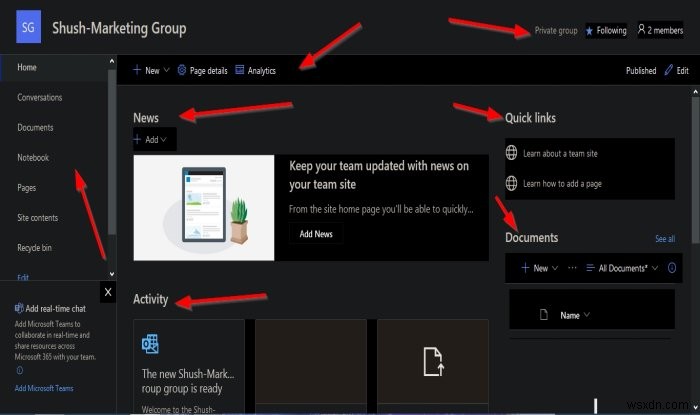Click the page scroll up arrow at right edge

click(695, 91)
